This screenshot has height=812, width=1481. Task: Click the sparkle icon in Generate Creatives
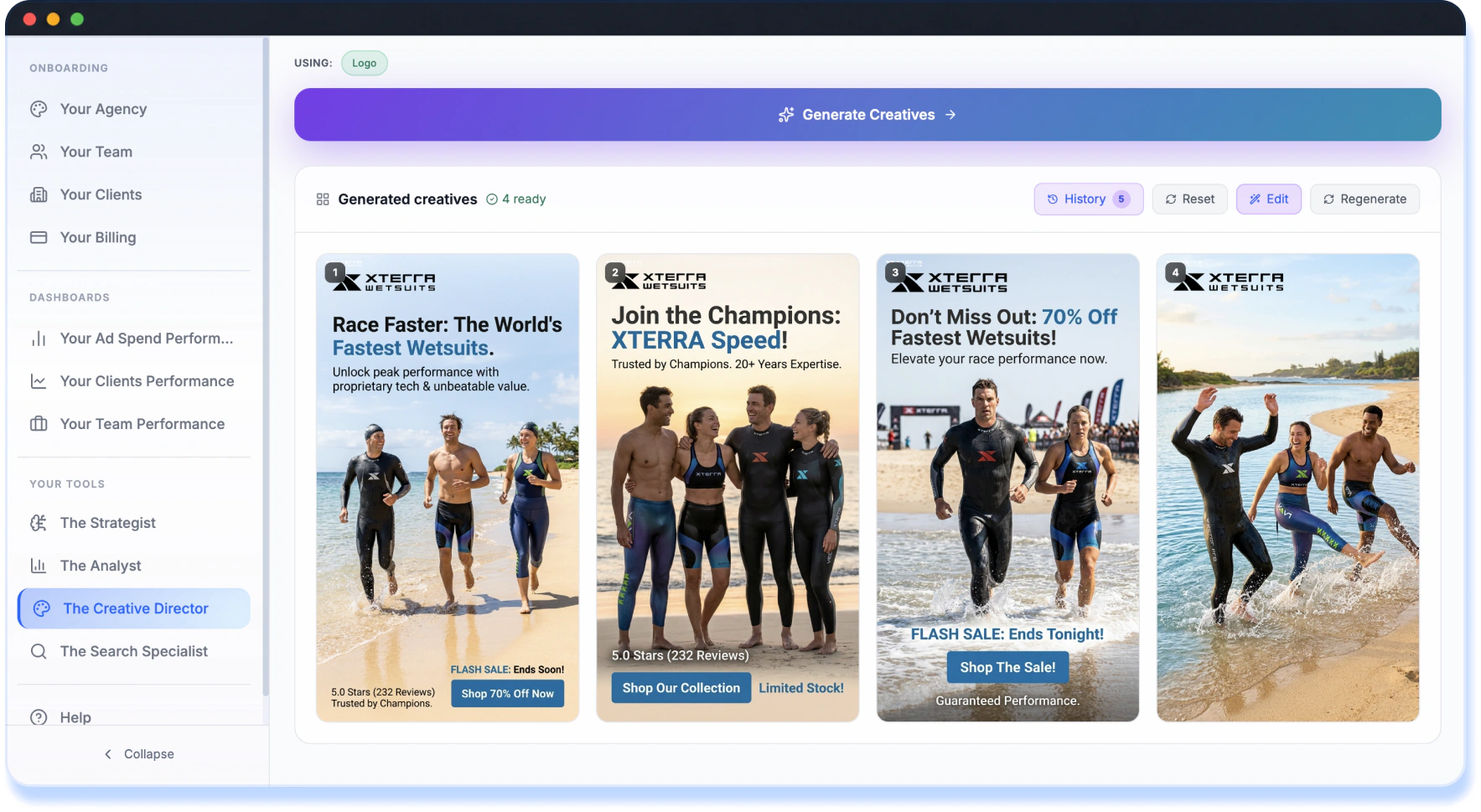pyautogui.click(x=785, y=115)
